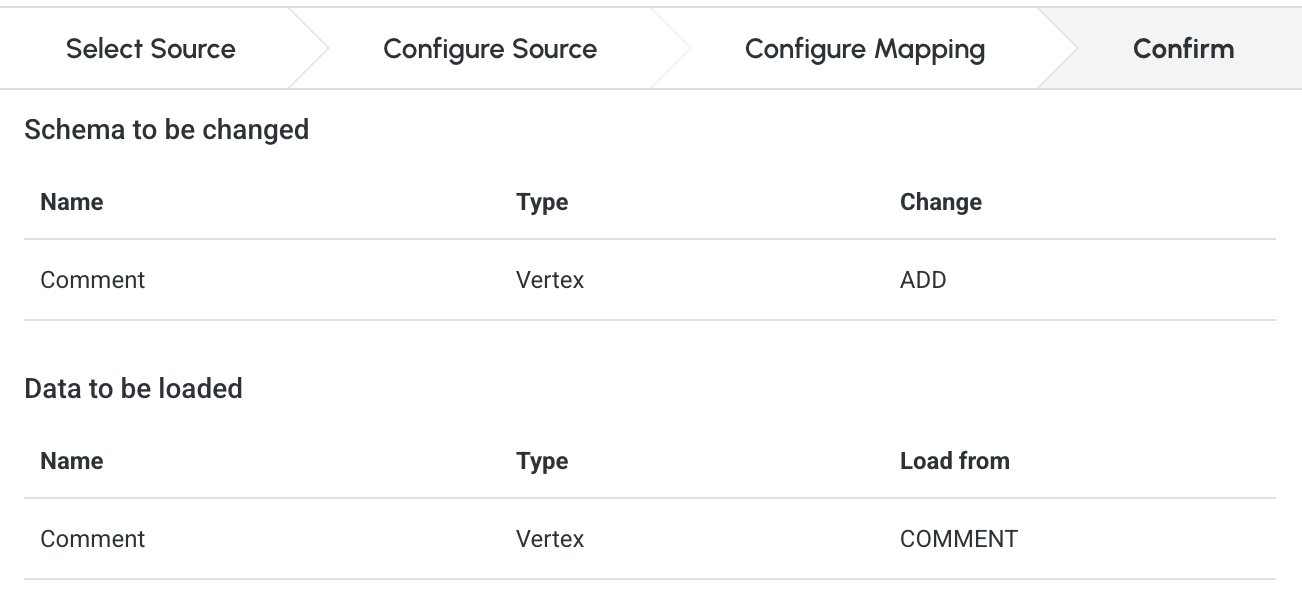Click chevron separator after Select Source step
Image resolution: width=1302 pixels, height=600 pixels.
pyautogui.click(x=310, y=49)
